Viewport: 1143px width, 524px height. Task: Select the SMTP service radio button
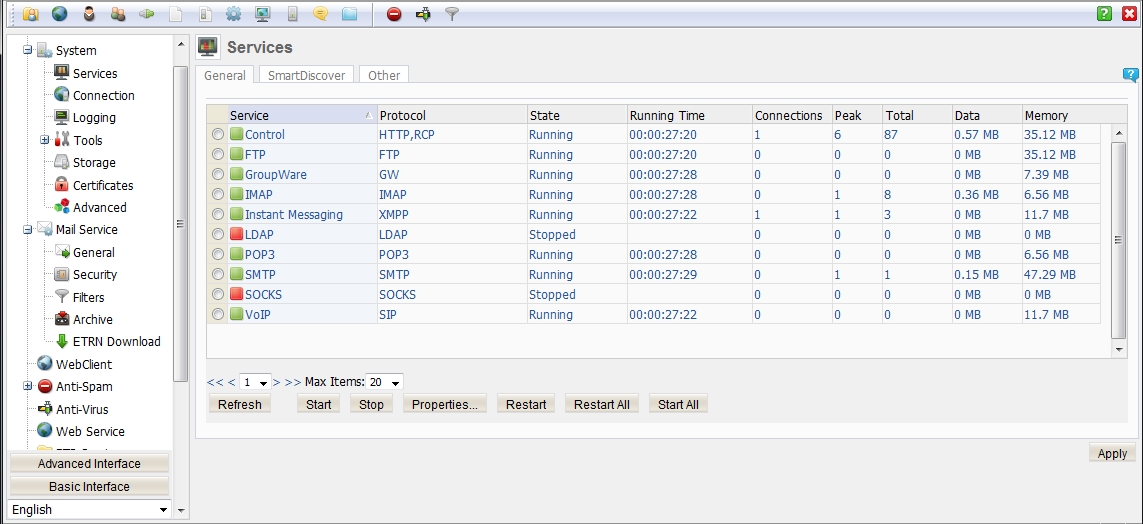[217, 275]
